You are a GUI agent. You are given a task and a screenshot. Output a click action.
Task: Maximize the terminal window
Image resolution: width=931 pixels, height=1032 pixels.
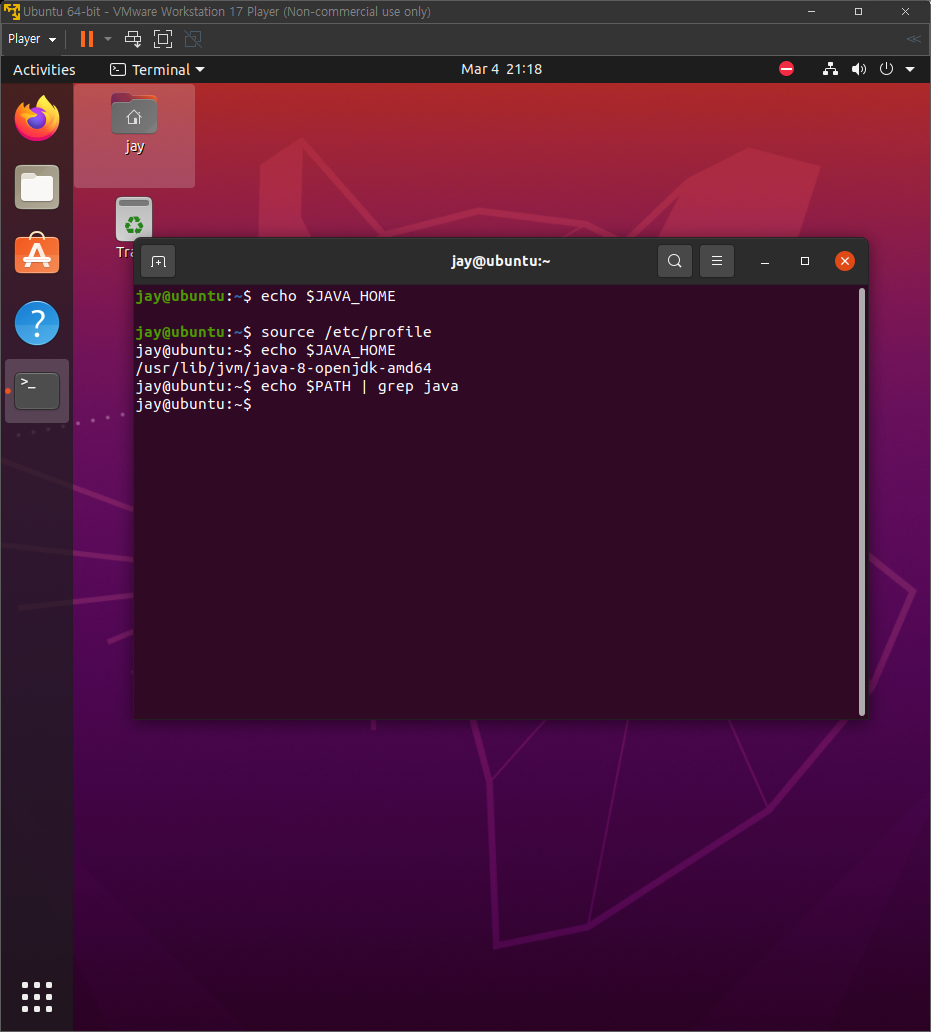pyautogui.click(x=805, y=261)
